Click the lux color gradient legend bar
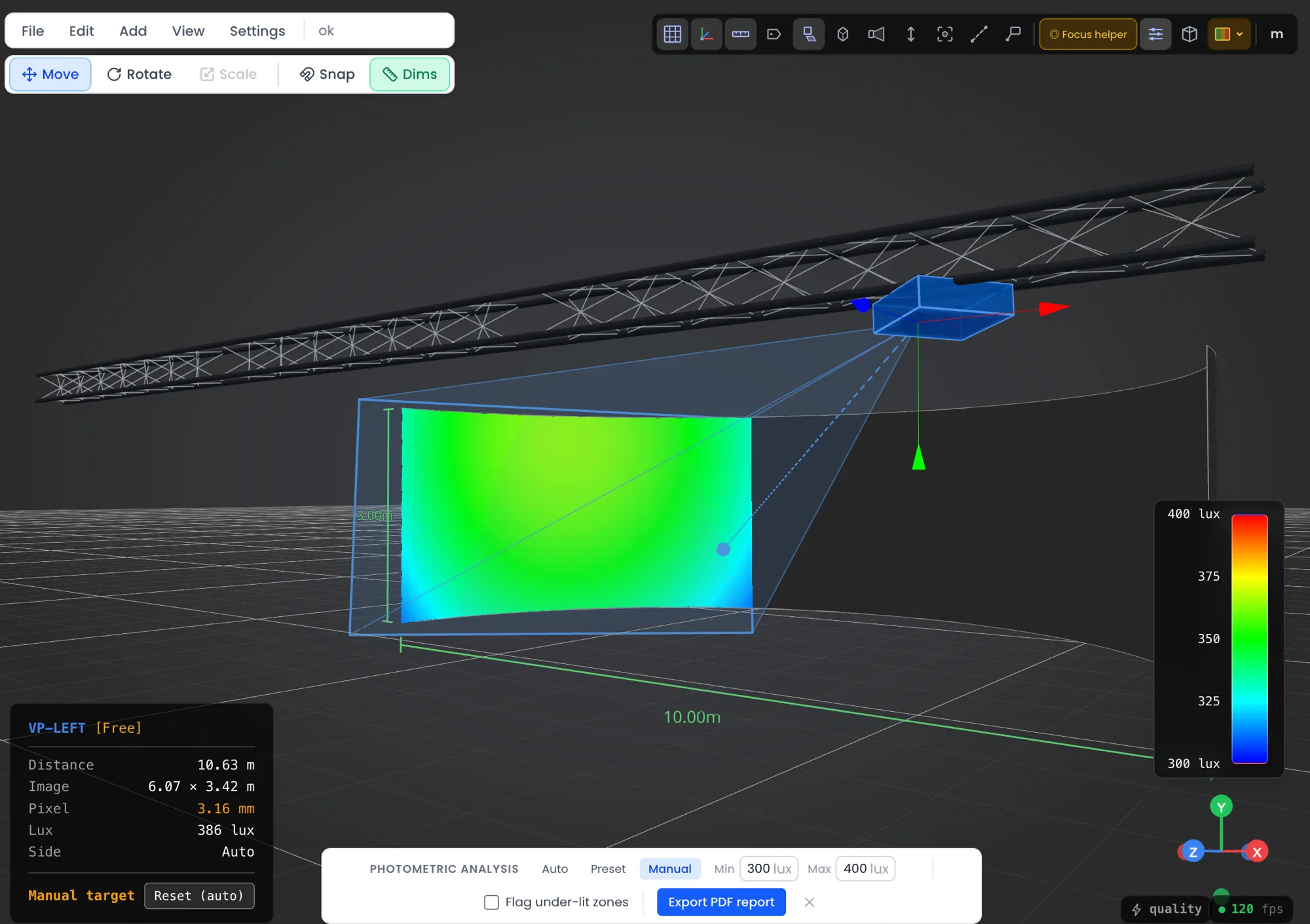This screenshot has height=924, width=1310. 1249,638
